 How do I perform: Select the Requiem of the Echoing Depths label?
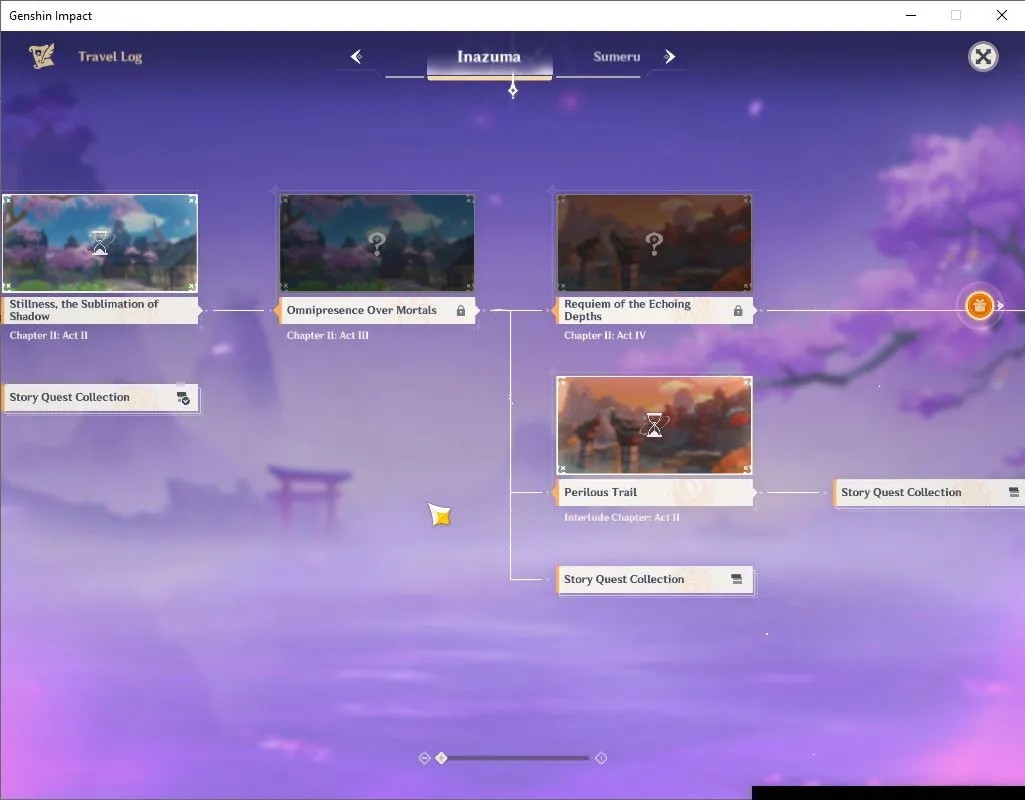654,310
